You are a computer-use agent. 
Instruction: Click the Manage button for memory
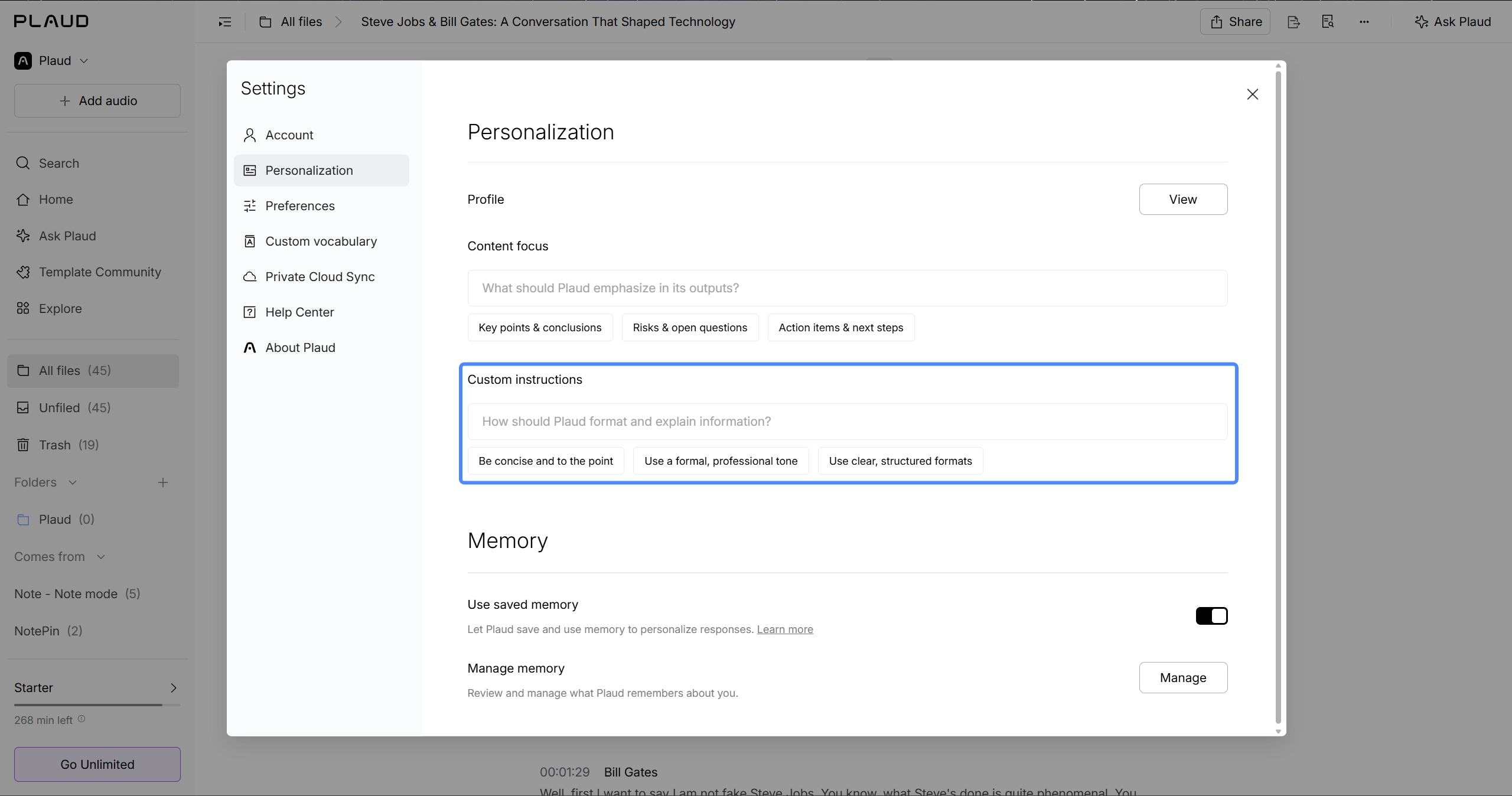pos(1183,678)
